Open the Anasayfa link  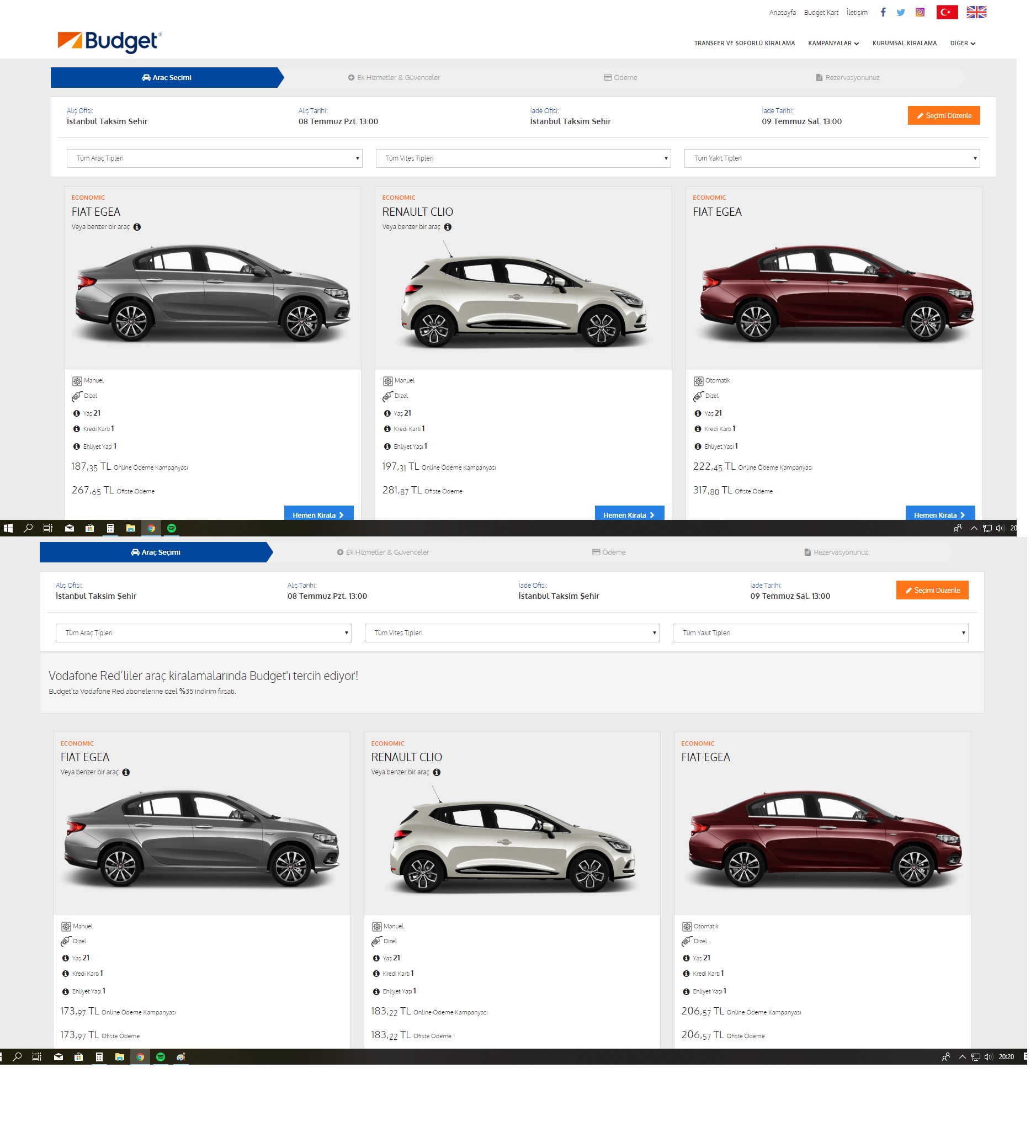point(782,13)
